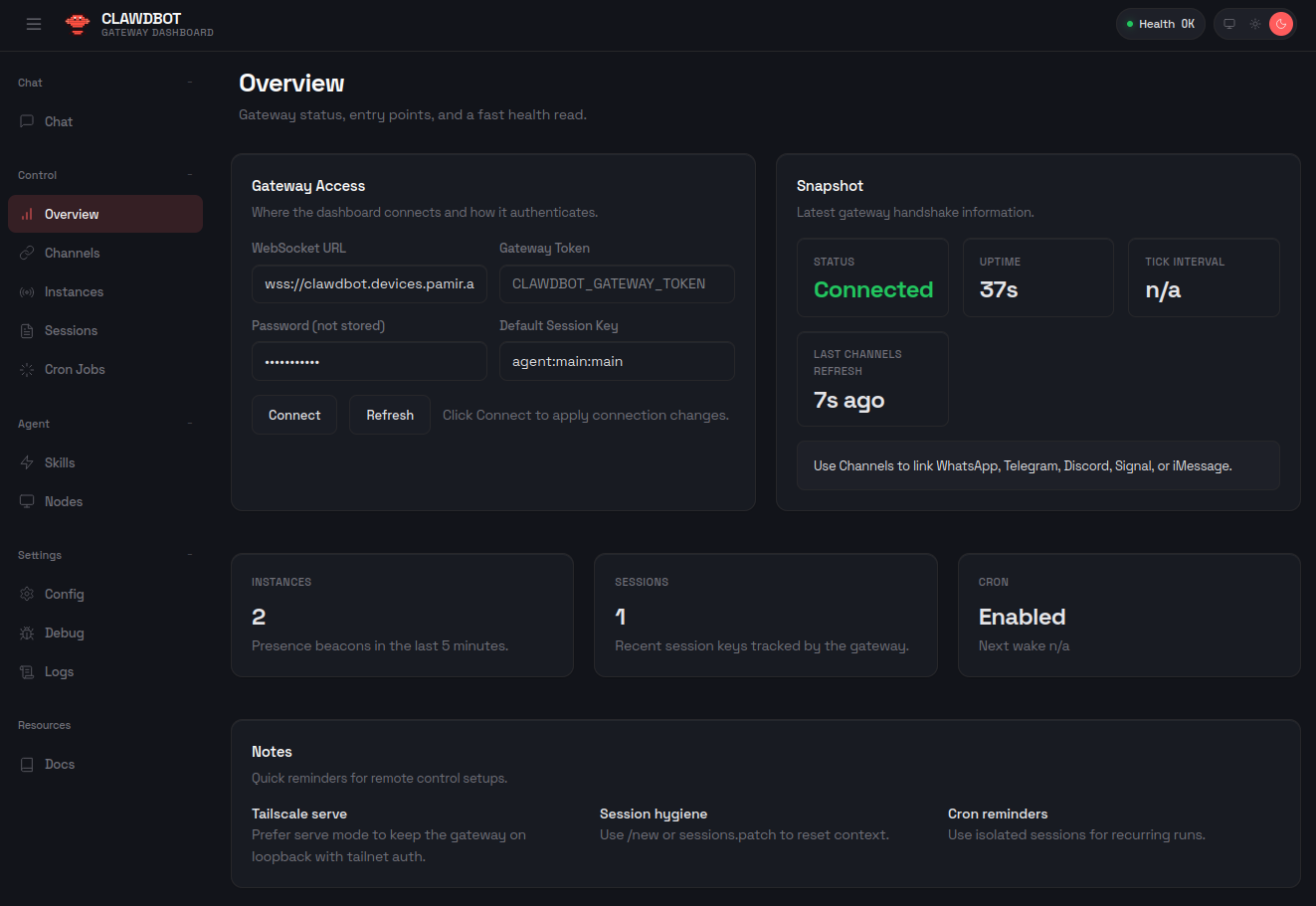Click the hamburger menu icon
Image resolution: width=1316 pixels, height=906 pixels.
coord(34,24)
